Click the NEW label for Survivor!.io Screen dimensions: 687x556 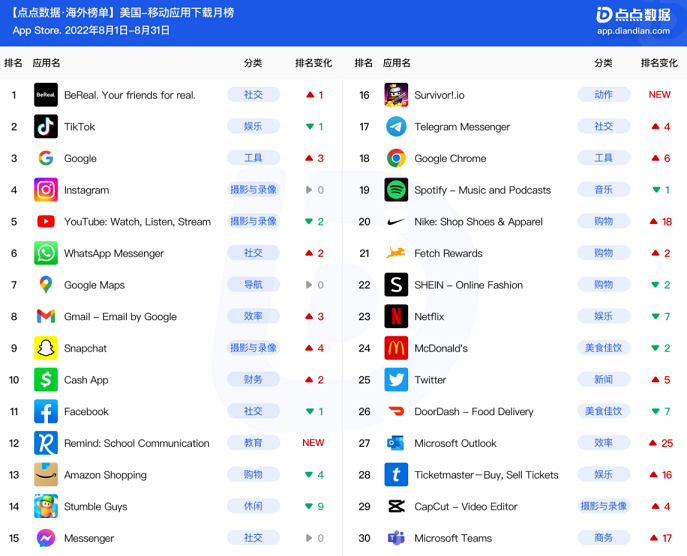659,95
